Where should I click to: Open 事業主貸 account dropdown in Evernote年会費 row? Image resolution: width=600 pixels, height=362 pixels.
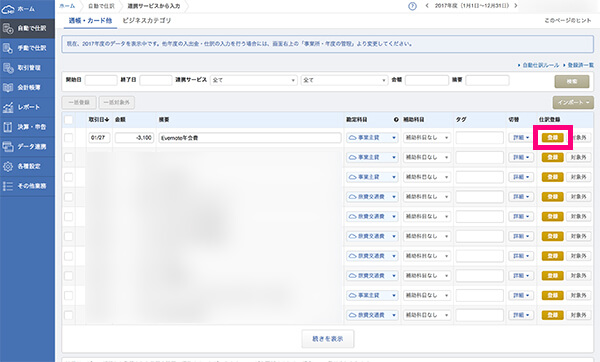[372, 138]
